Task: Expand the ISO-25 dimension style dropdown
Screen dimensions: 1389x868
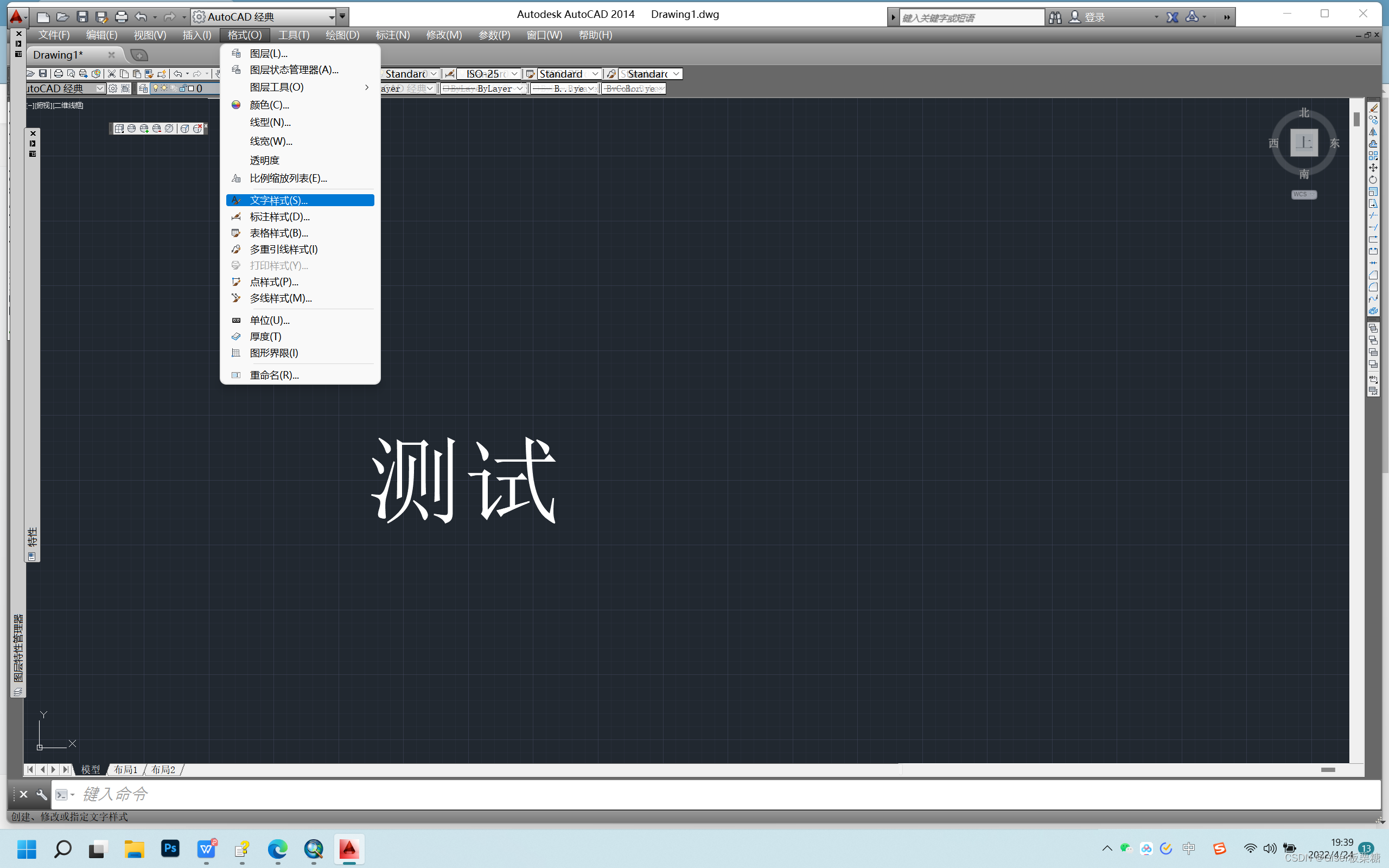Action: [x=514, y=73]
